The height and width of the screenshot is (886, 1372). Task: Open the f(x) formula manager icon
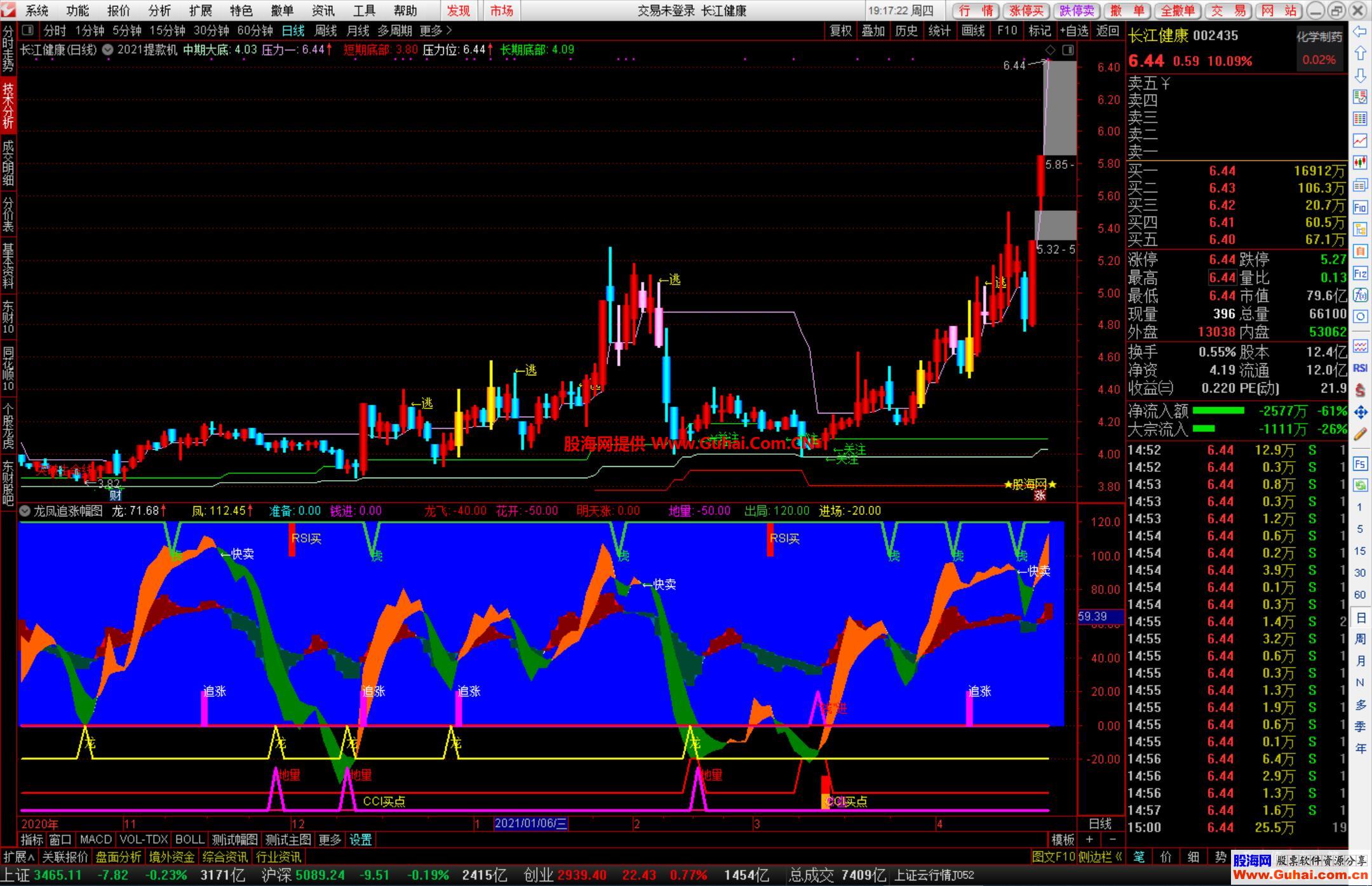[1360, 295]
